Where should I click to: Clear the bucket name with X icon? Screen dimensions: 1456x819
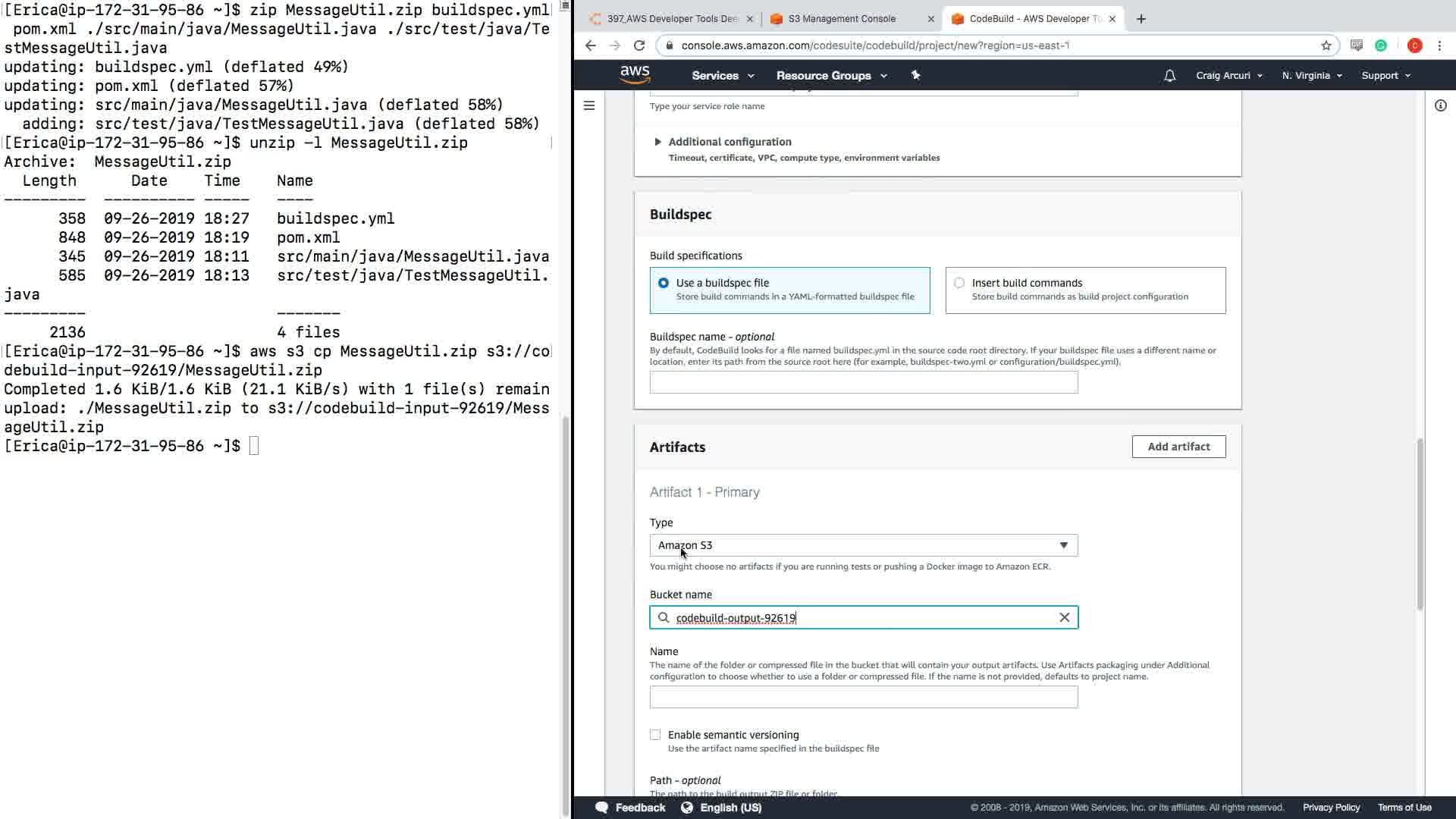(1064, 617)
